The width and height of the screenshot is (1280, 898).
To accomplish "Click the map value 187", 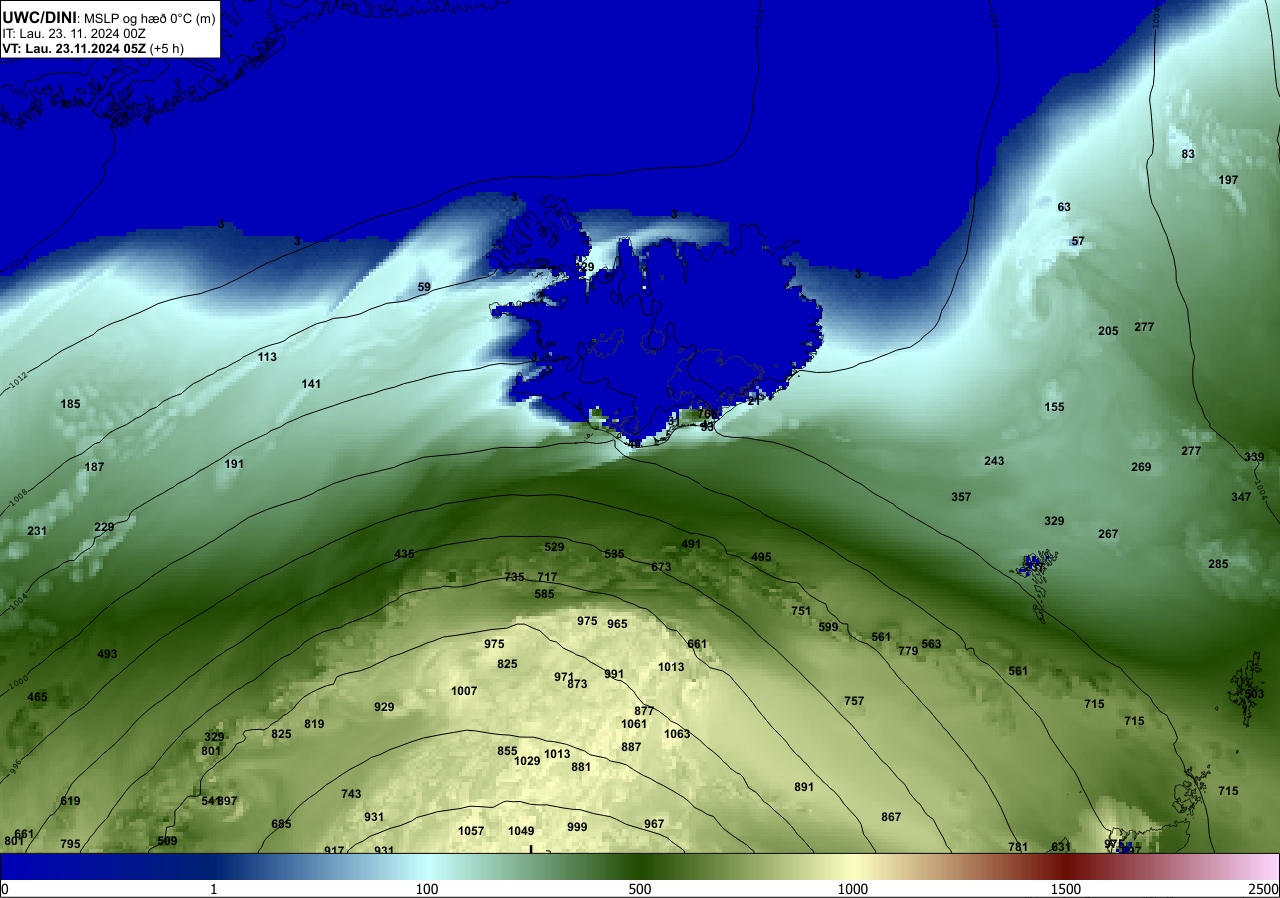I will coord(94,467).
